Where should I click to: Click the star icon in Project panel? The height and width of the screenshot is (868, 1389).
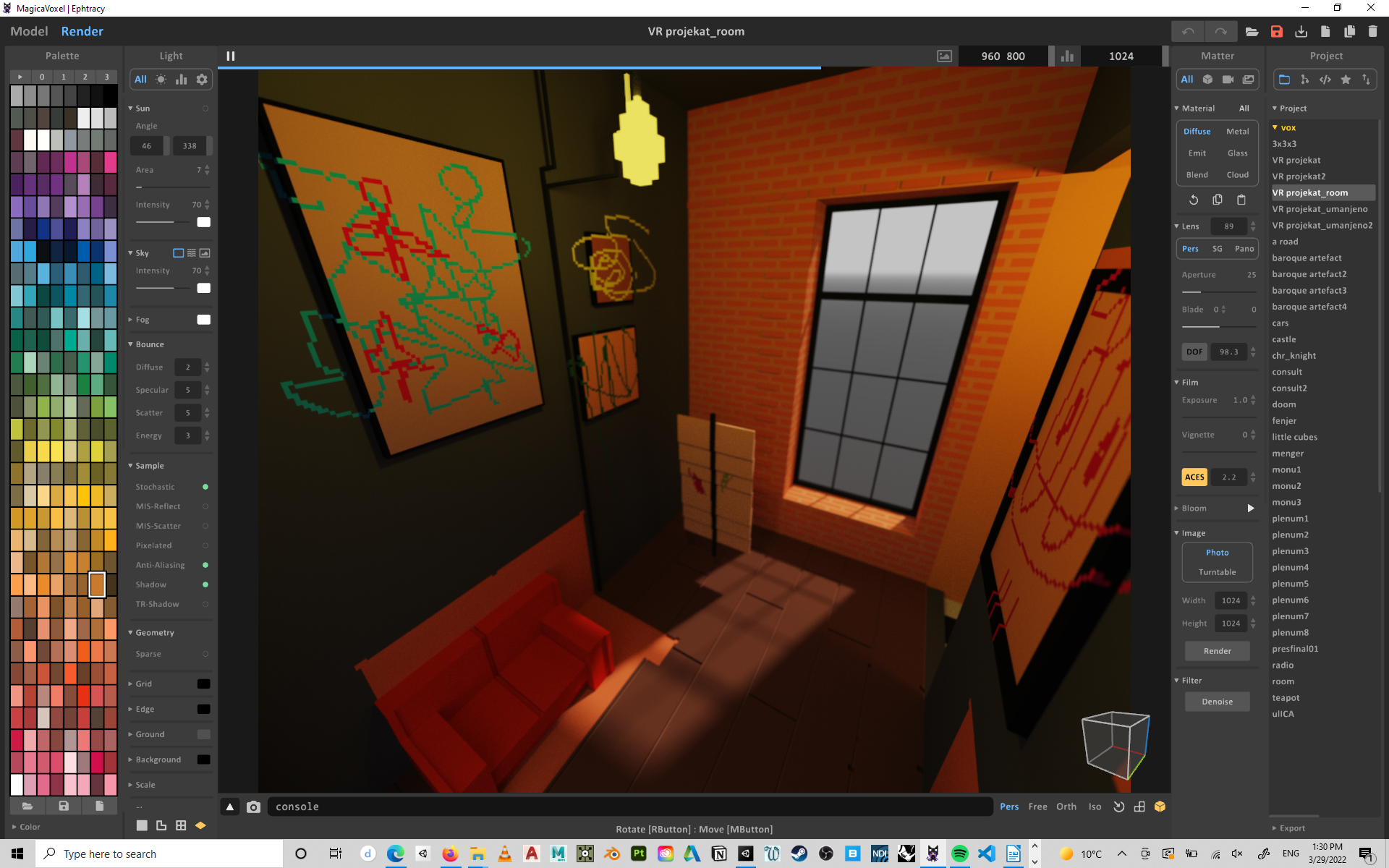(x=1346, y=80)
